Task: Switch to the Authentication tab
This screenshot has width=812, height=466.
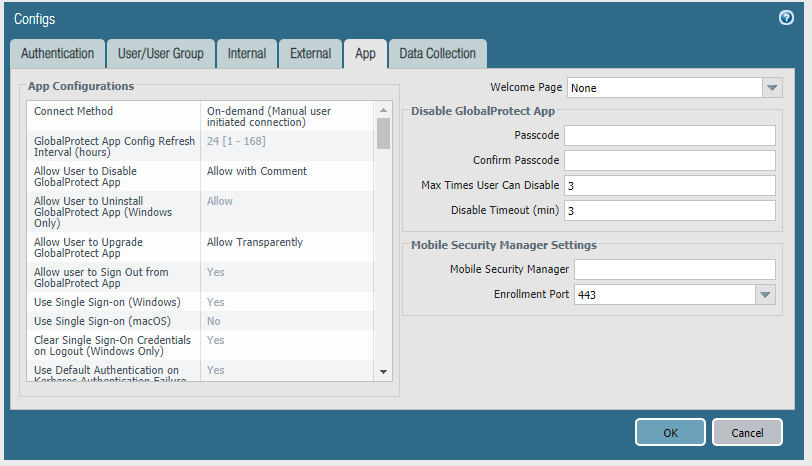Action: click(x=57, y=54)
